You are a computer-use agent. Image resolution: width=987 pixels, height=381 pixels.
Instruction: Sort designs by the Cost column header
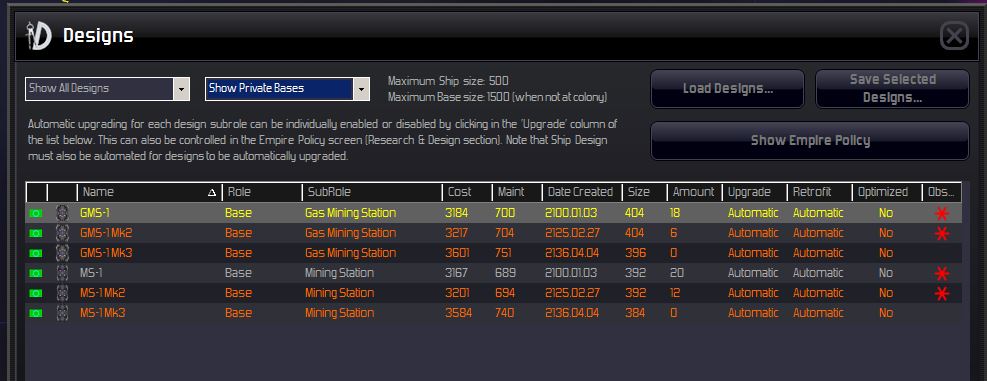pos(467,192)
